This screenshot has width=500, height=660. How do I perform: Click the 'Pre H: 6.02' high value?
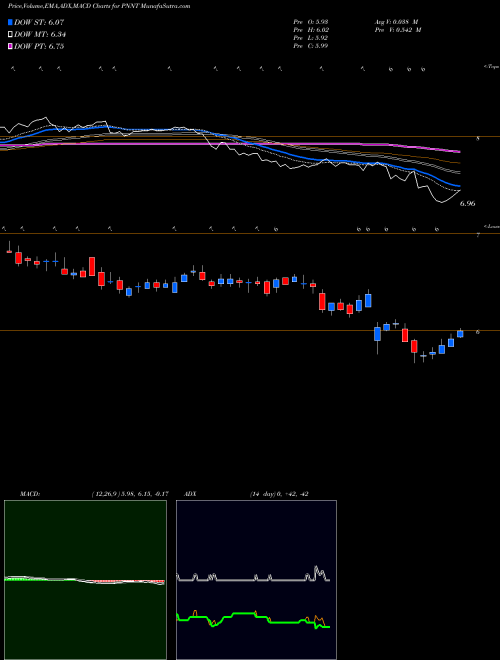311,30
